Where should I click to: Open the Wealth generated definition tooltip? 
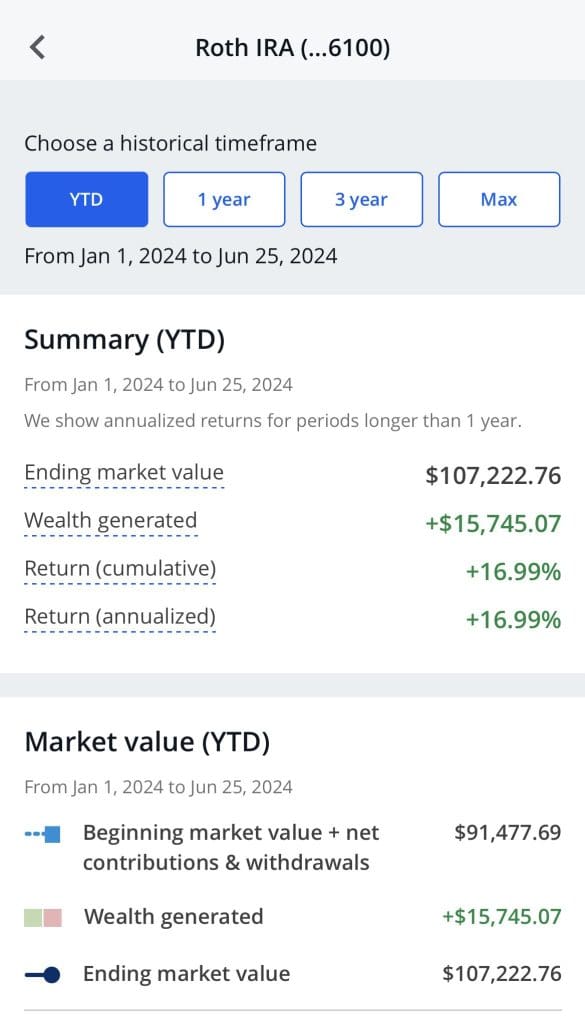[110, 521]
